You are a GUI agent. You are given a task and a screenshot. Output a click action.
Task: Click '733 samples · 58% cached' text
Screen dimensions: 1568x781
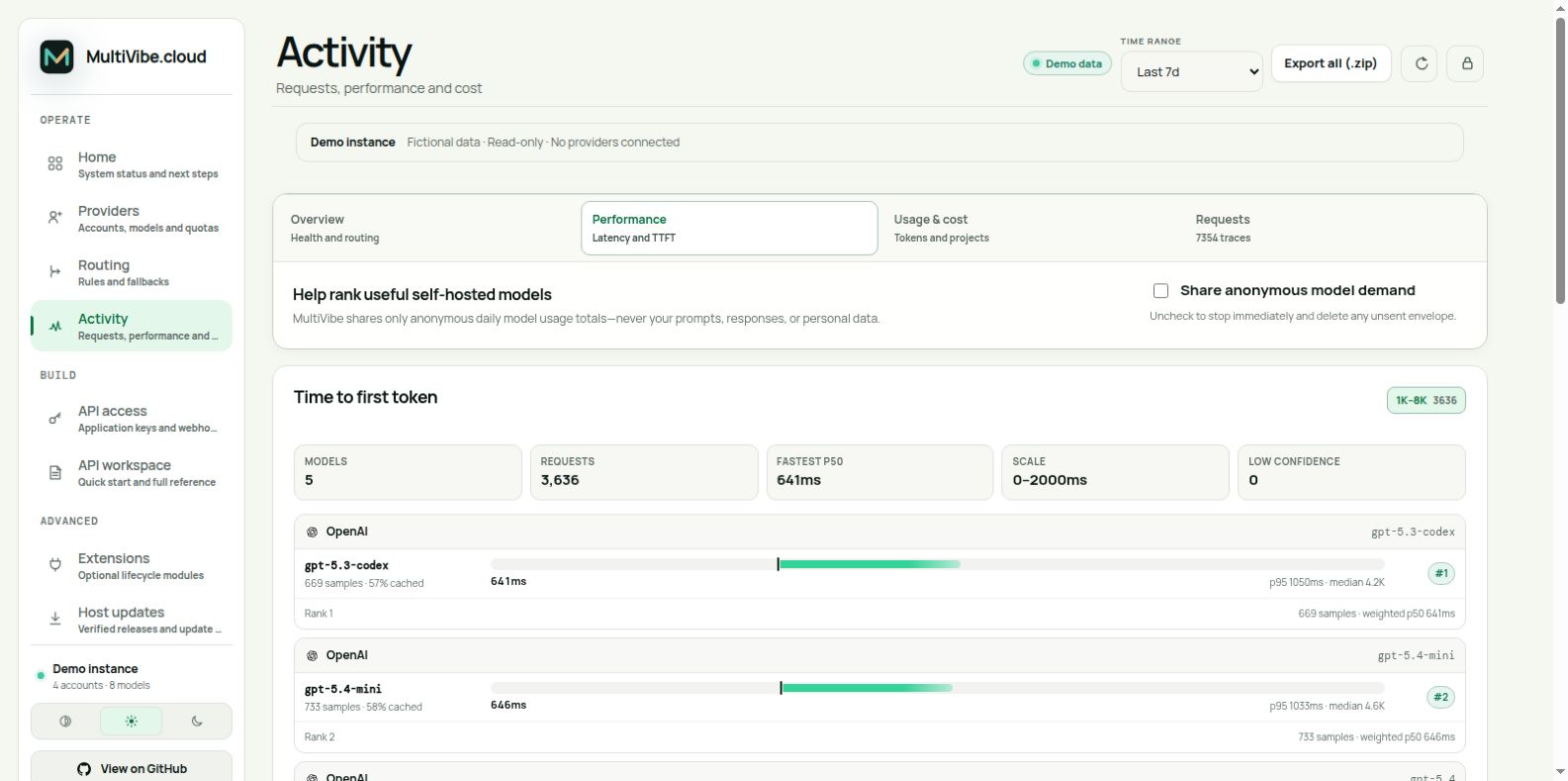coord(363,708)
